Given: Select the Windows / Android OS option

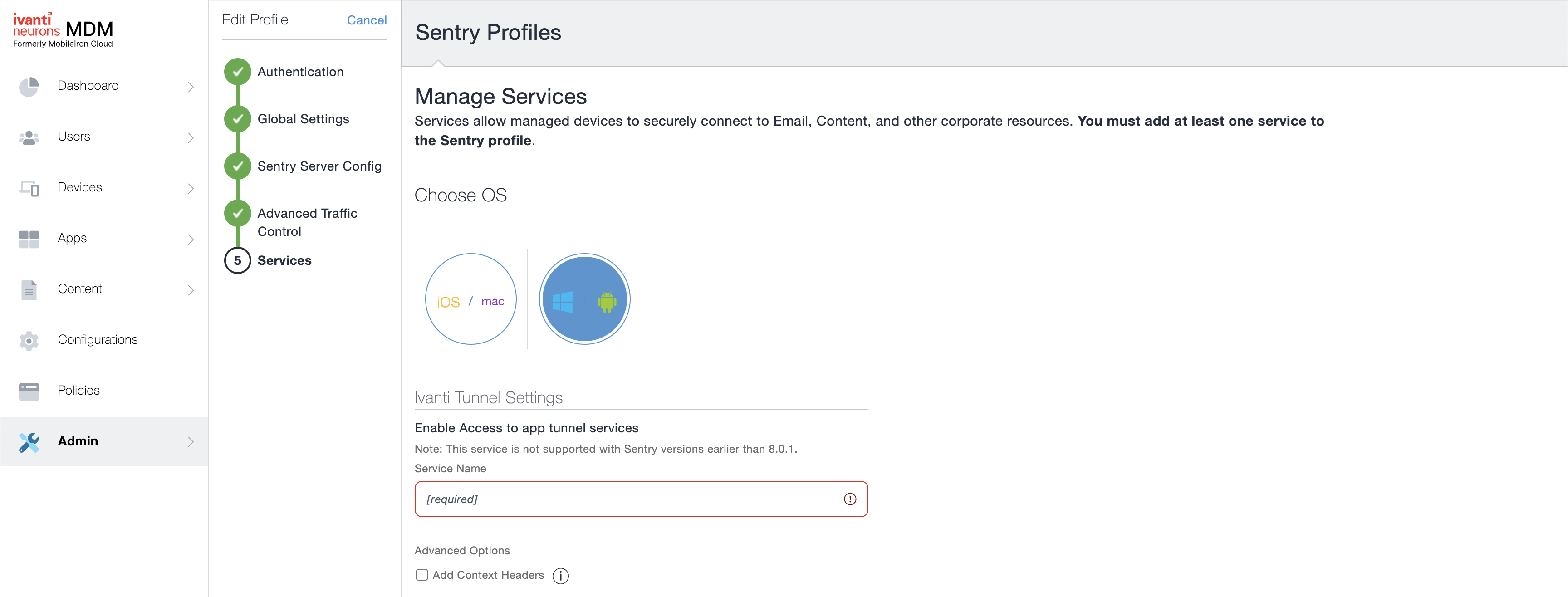Looking at the screenshot, I should click(x=584, y=299).
